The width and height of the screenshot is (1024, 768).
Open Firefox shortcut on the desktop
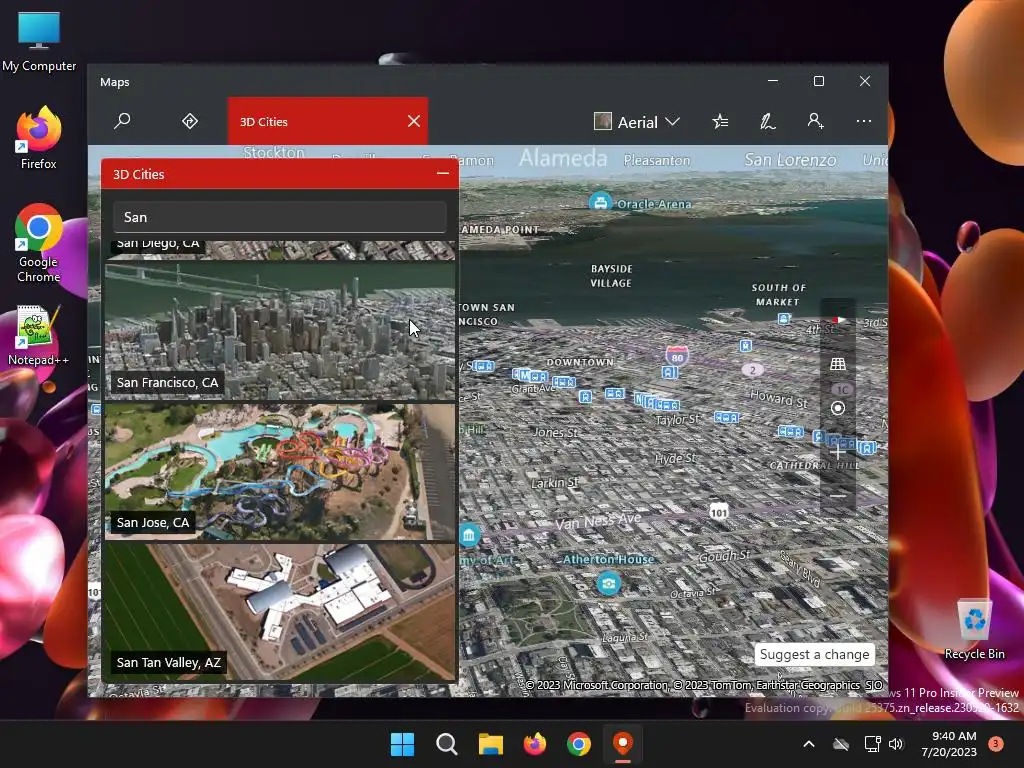(39, 138)
